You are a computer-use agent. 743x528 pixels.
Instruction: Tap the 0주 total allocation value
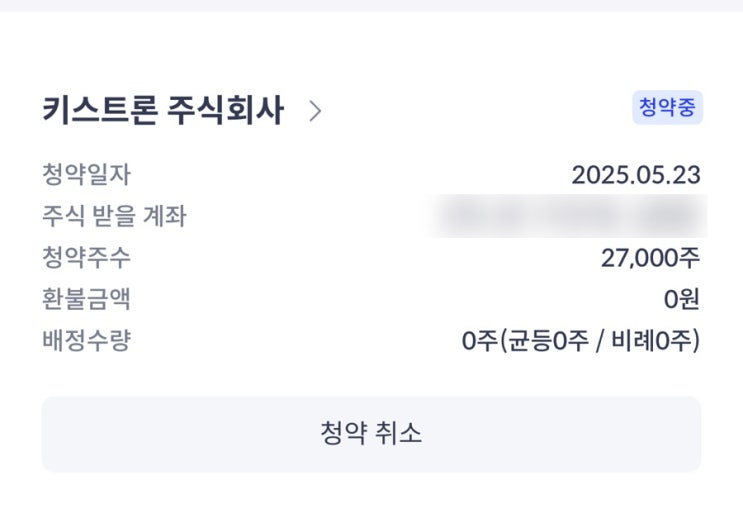pyautogui.click(x=478, y=341)
